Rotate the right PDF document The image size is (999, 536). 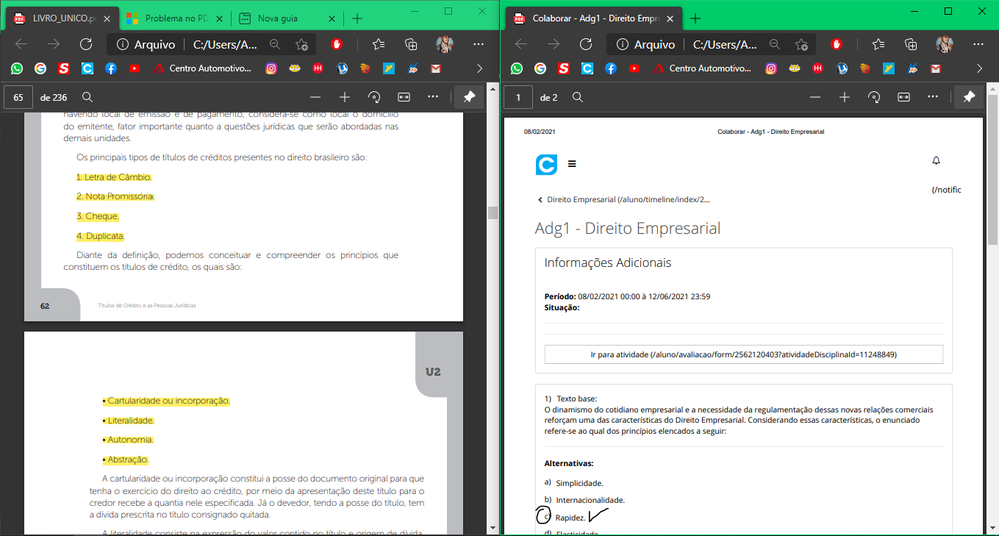pyautogui.click(x=874, y=97)
